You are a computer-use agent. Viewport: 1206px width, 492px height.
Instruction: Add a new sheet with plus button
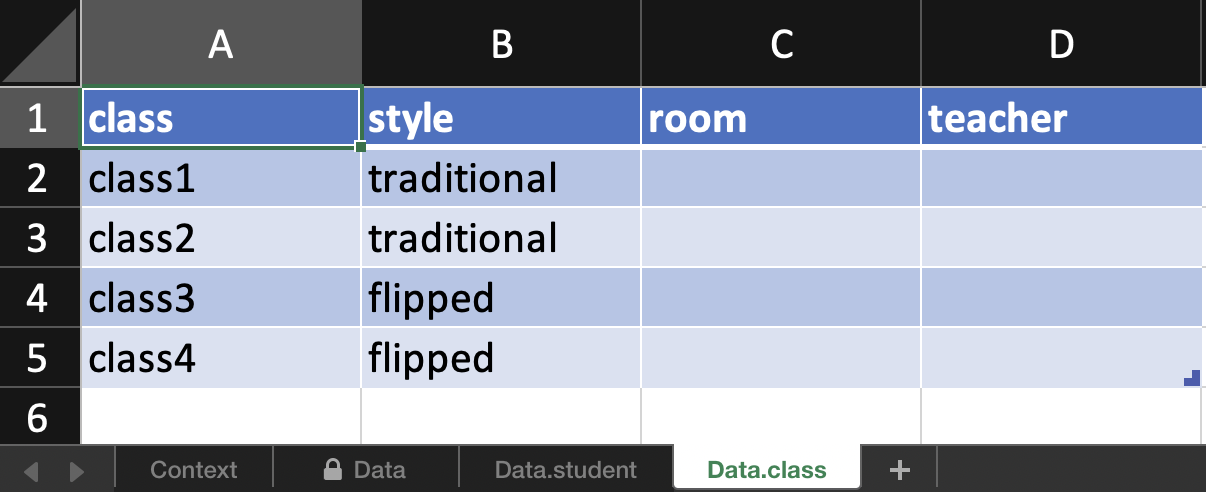click(x=899, y=469)
